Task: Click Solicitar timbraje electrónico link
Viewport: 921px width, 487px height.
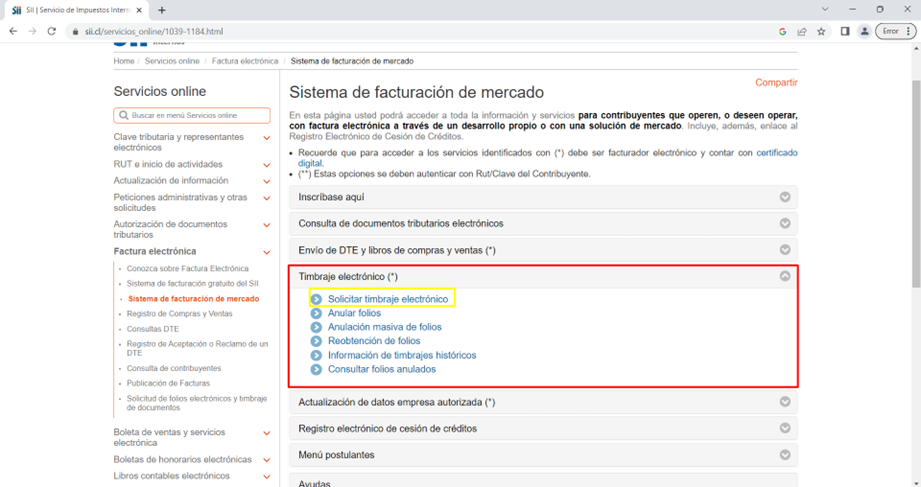Action: (x=388, y=299)
